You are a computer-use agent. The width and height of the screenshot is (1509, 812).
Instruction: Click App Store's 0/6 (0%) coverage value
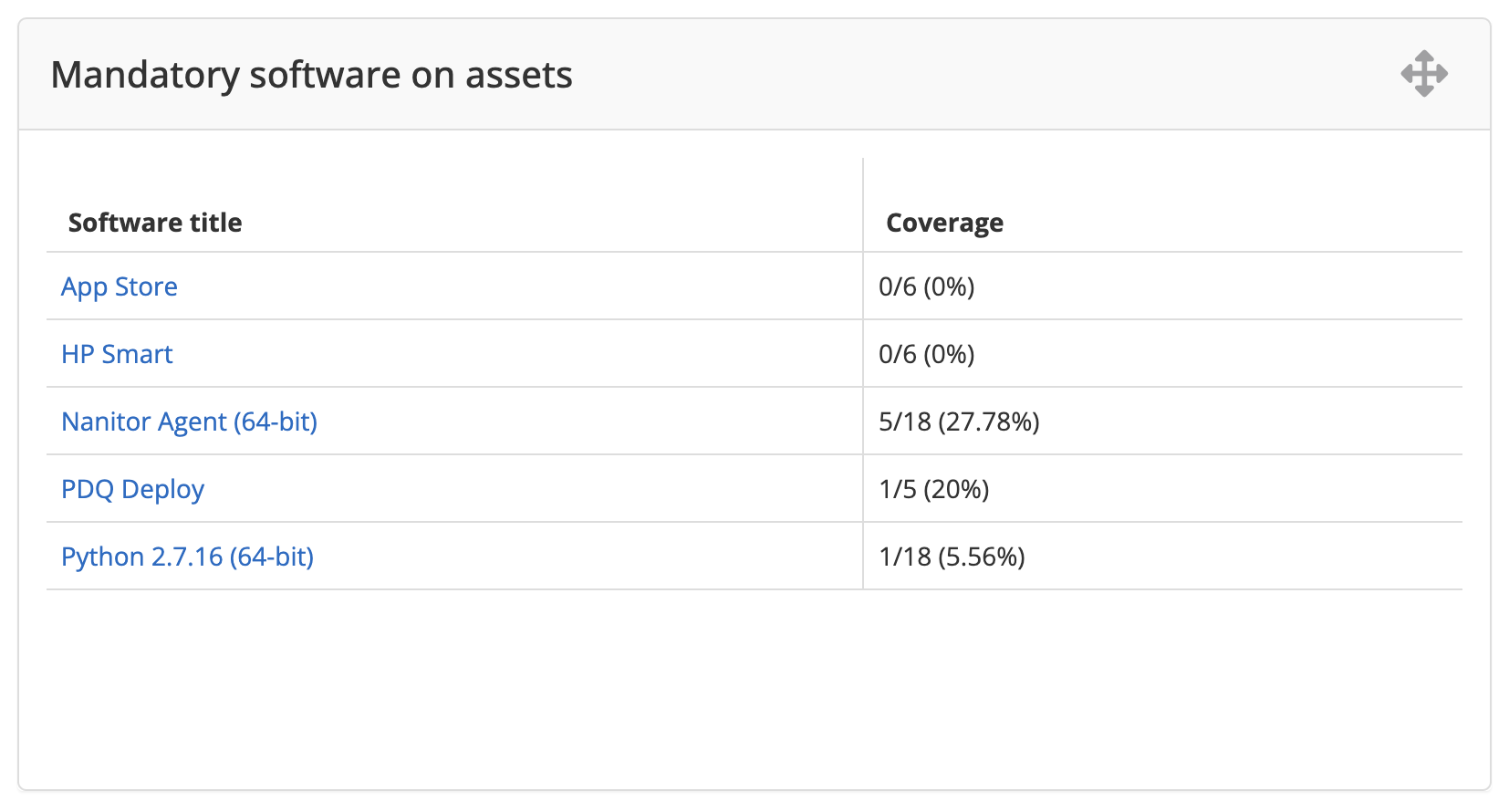[x=926, y=286]
